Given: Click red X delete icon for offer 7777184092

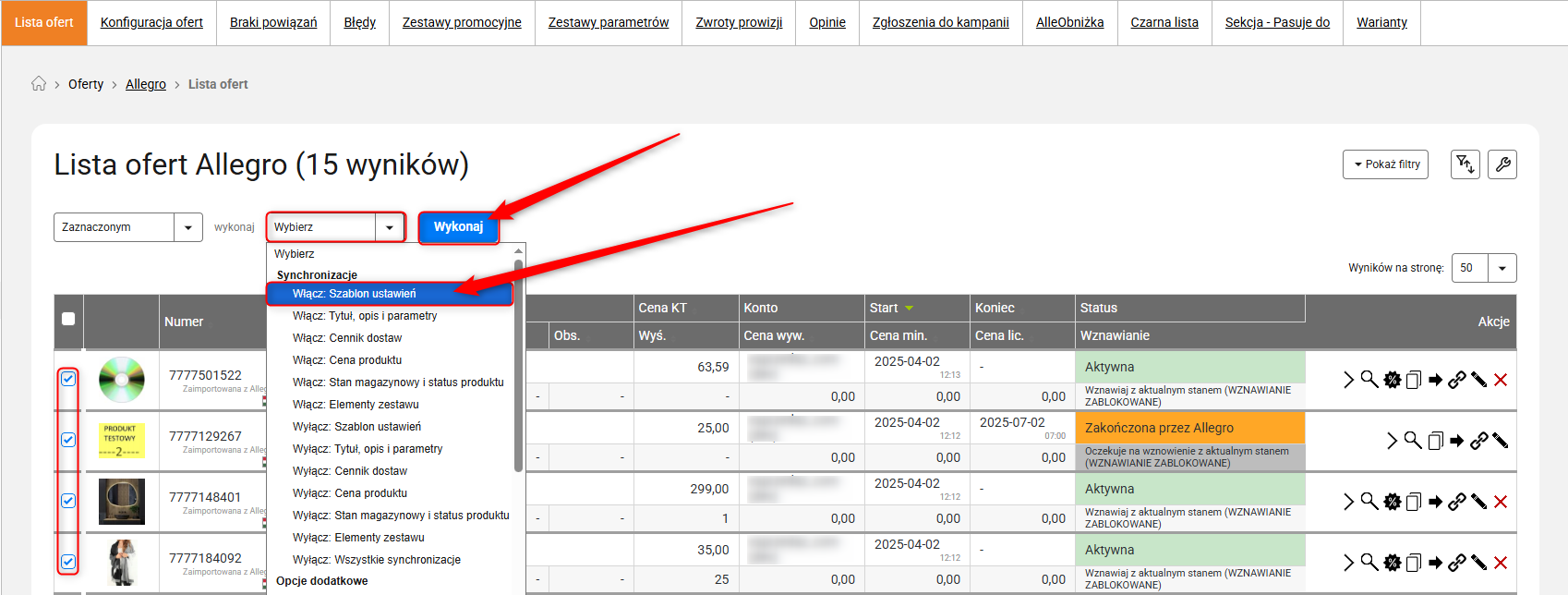Looking at the screenshot, I should 1501,563.
